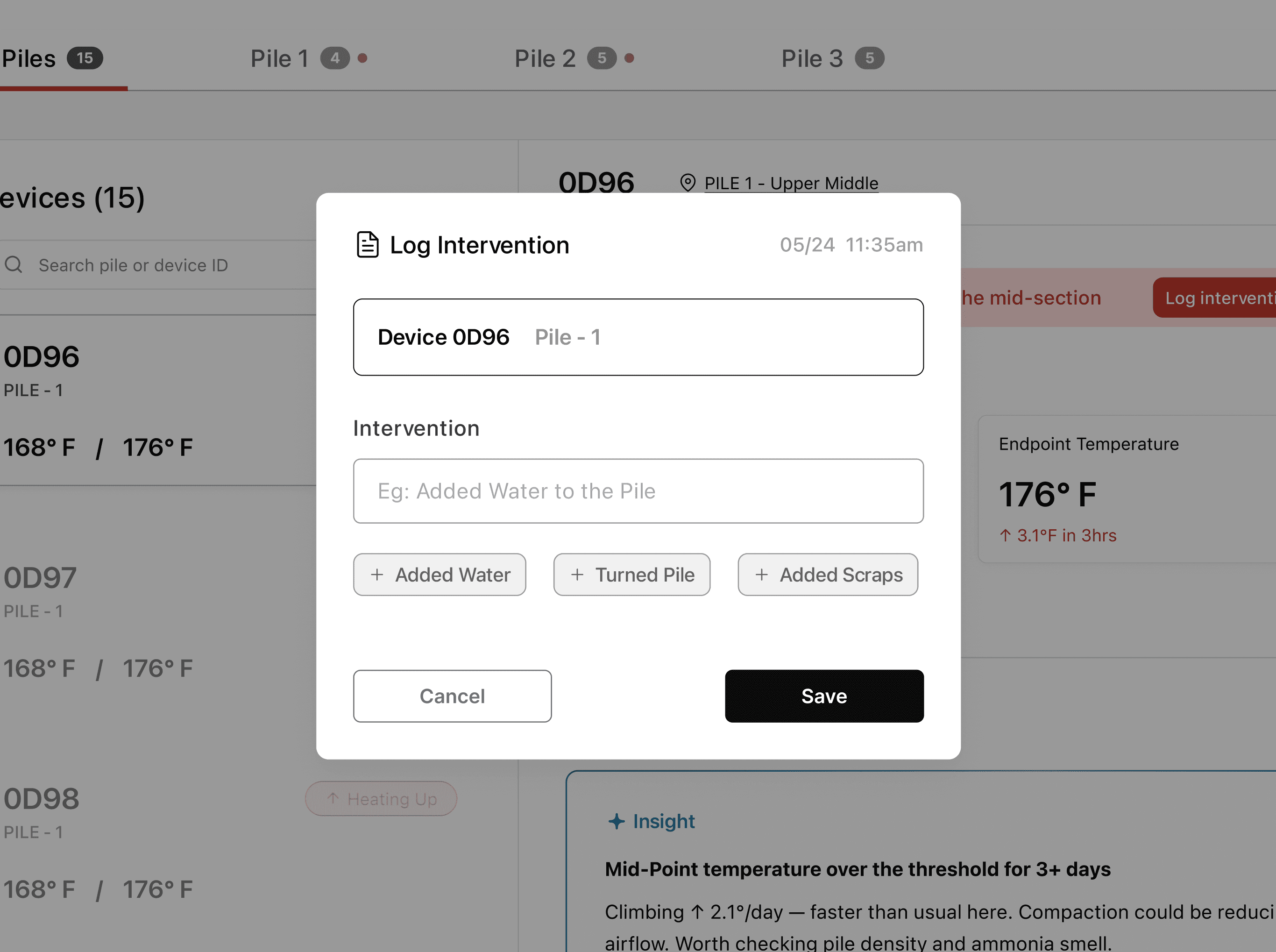Click the plus icon on Added Water
1276x952 pixels.
point(377,575)
